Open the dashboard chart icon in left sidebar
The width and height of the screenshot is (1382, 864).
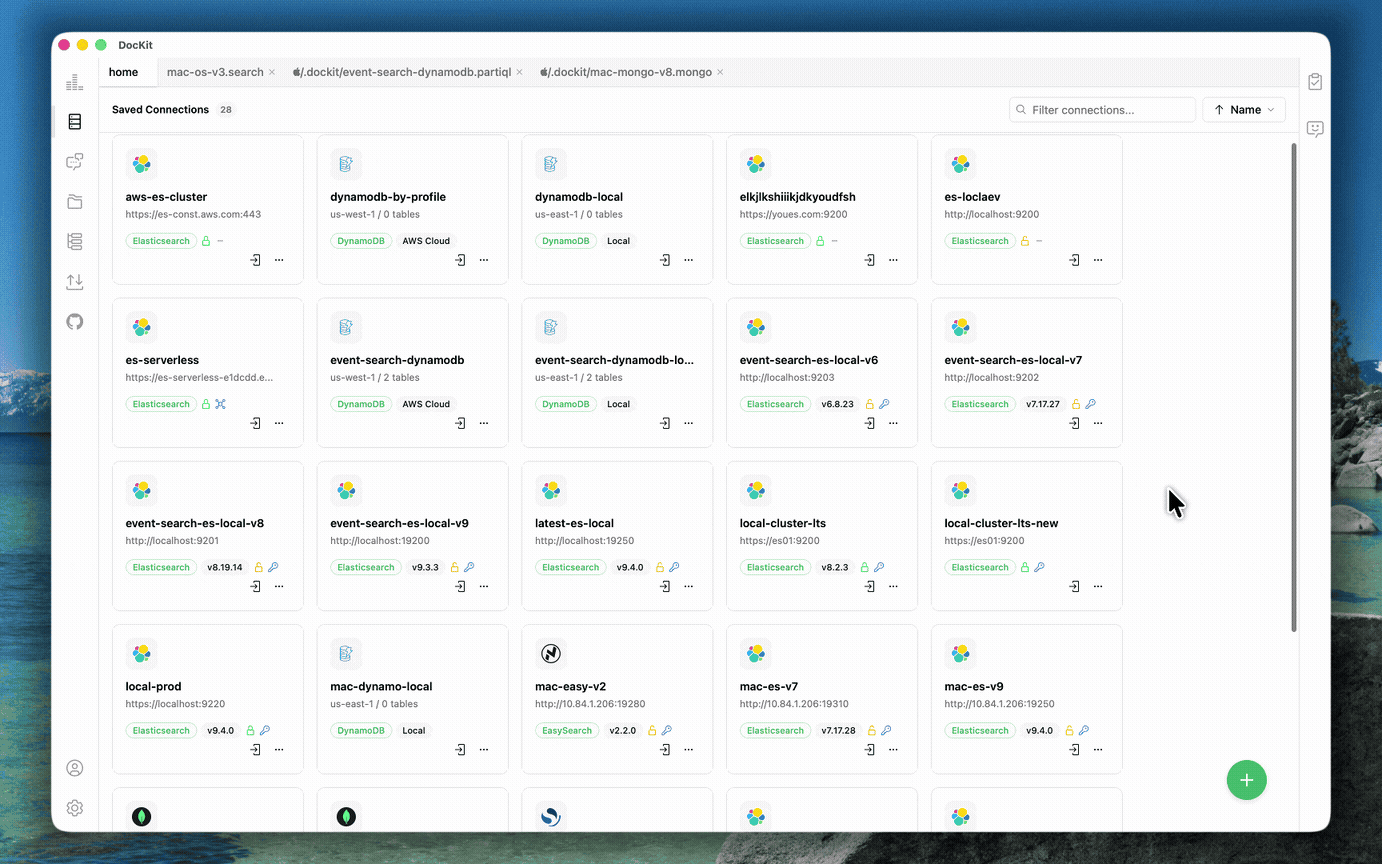tap(75, 83)
